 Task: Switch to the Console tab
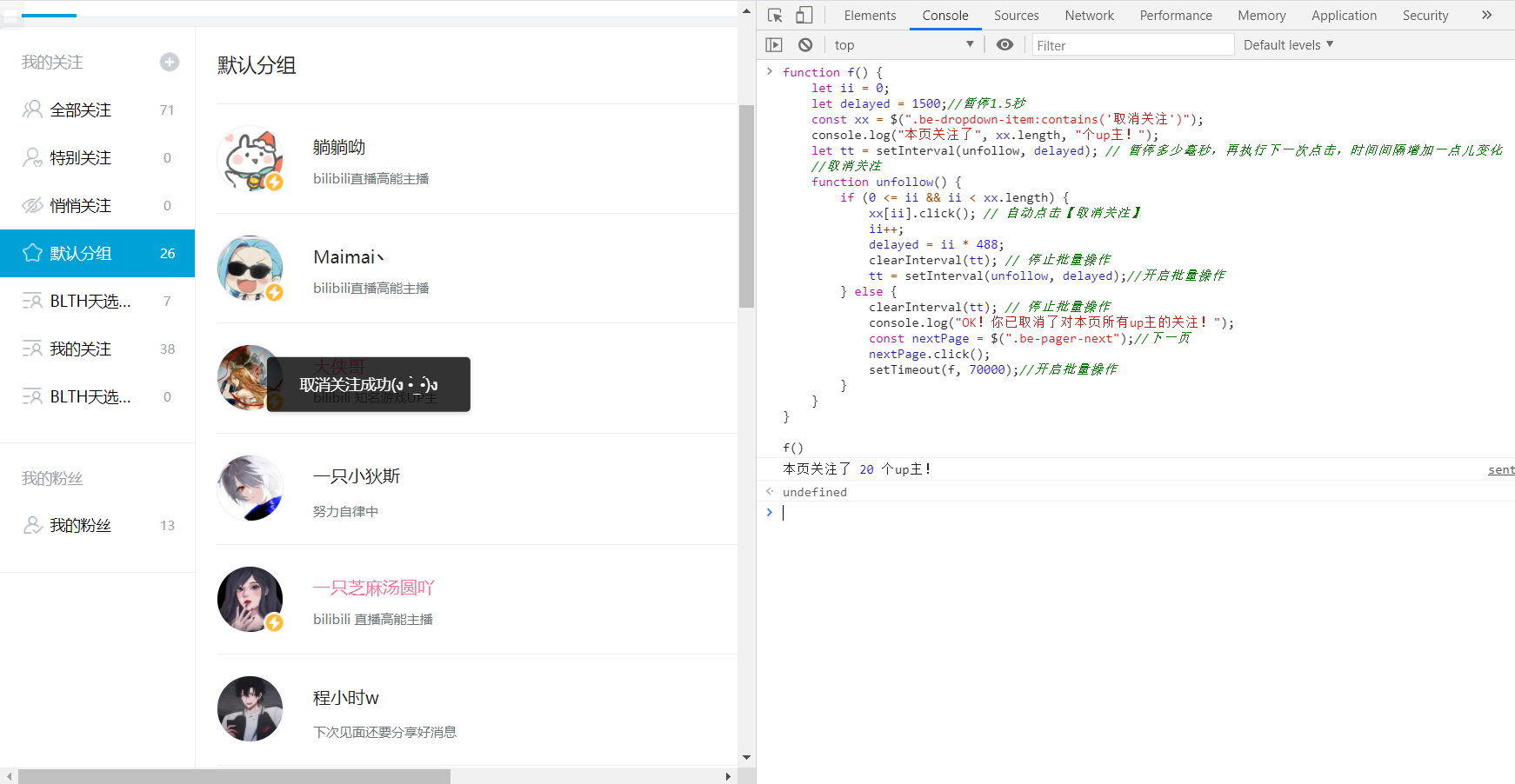click(945, 15)
